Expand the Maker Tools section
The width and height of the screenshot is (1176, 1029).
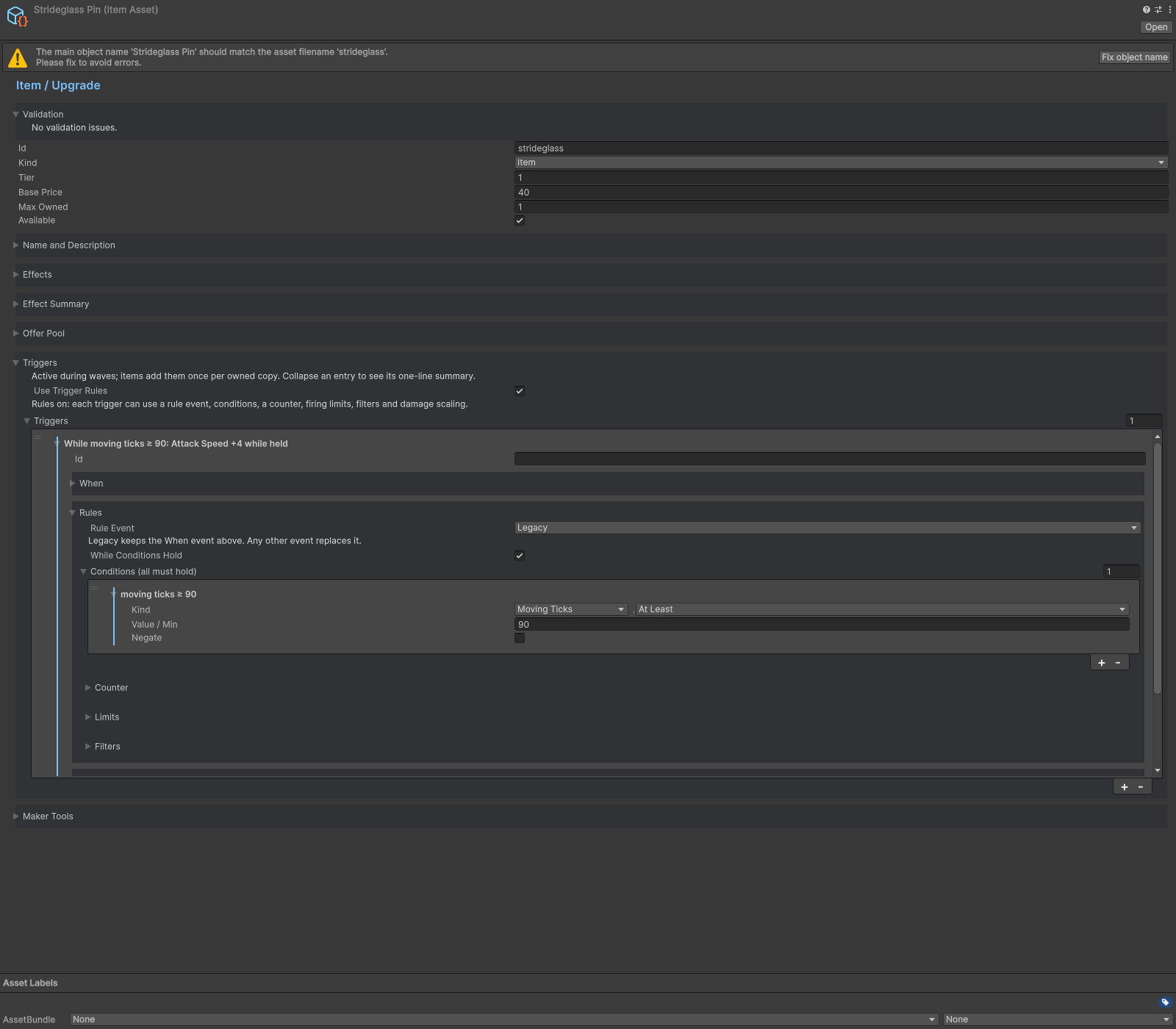[x=15, y=817]
